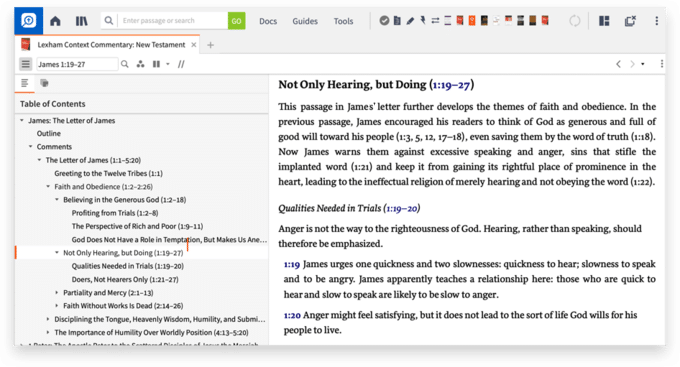
Task: Go to the Home page
Action: [55, 21]
